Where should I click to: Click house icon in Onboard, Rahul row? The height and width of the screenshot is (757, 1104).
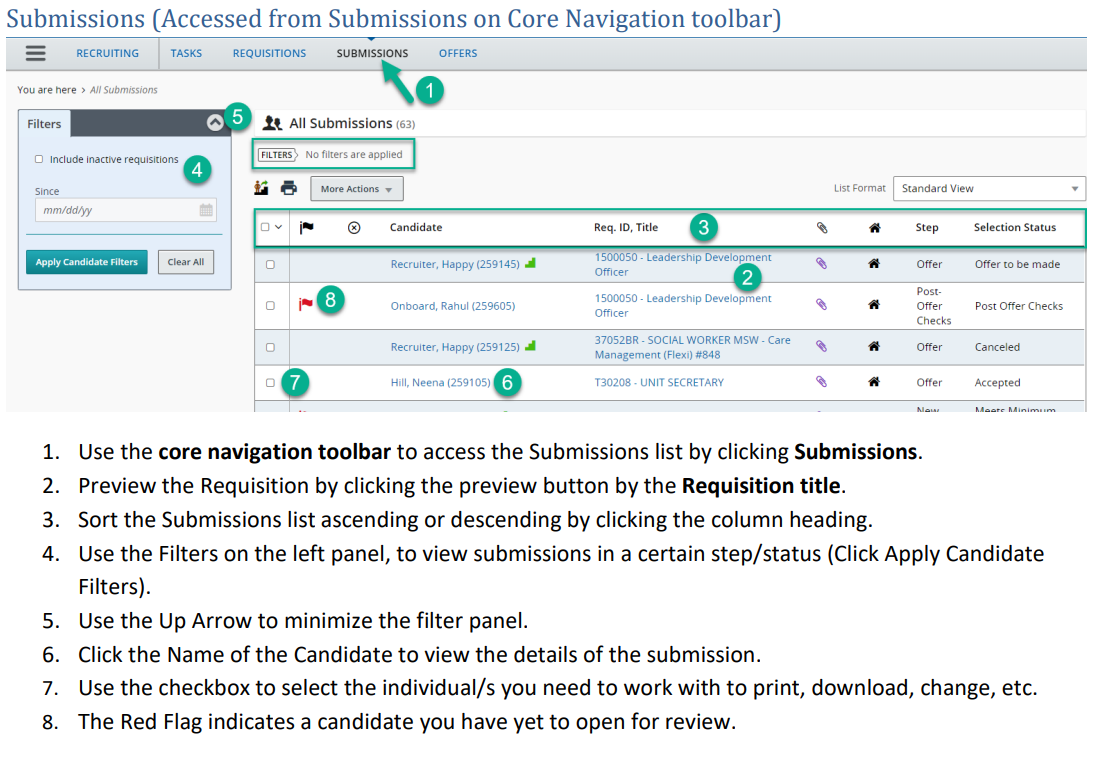tap(874, 304)
